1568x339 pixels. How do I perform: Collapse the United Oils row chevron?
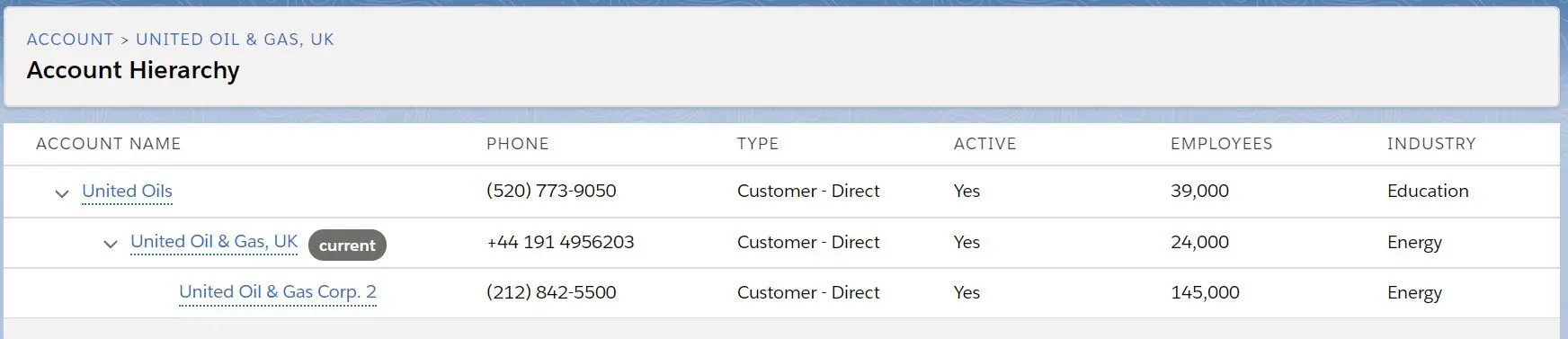[x=62, y=193]
